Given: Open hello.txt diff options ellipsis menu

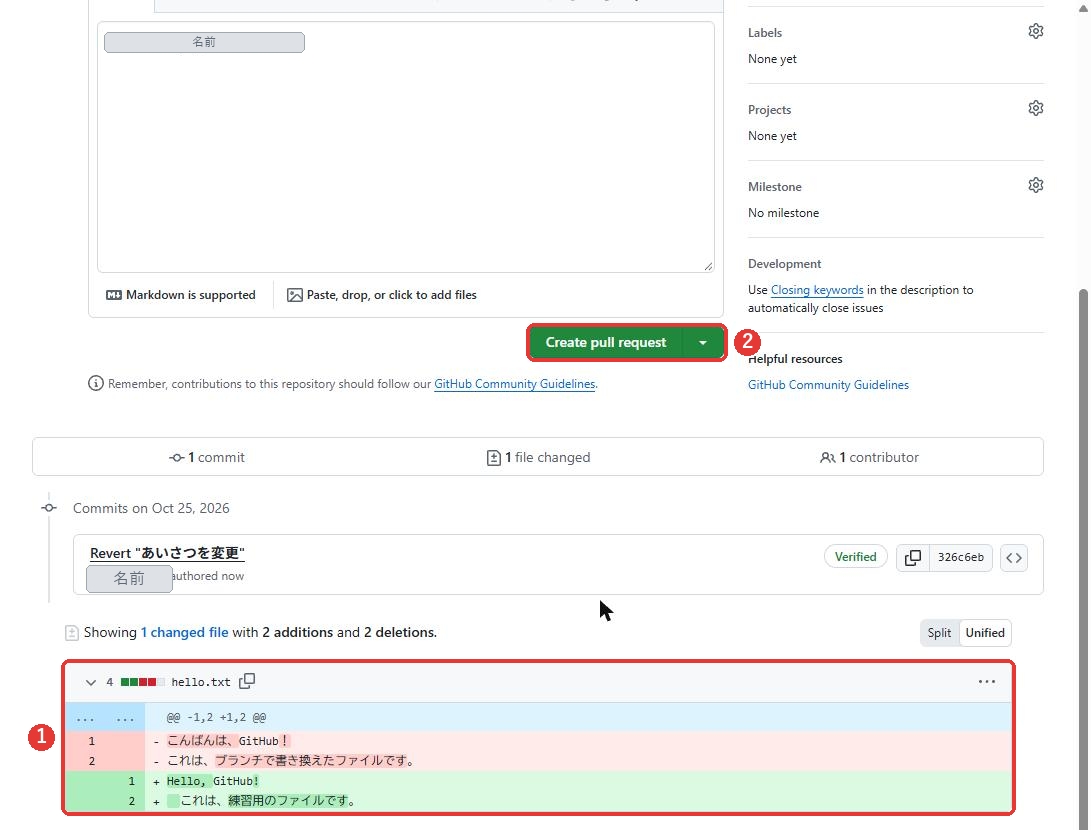Looking at the screenshot, I should pos(987,681).
